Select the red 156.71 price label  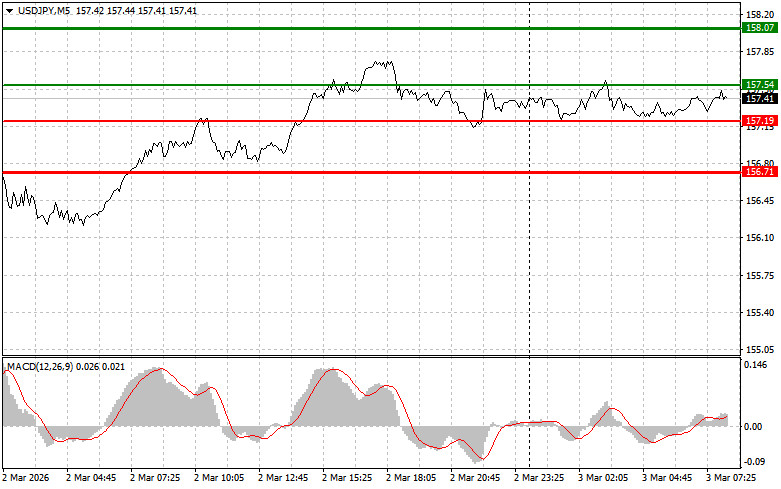(759, 172)
